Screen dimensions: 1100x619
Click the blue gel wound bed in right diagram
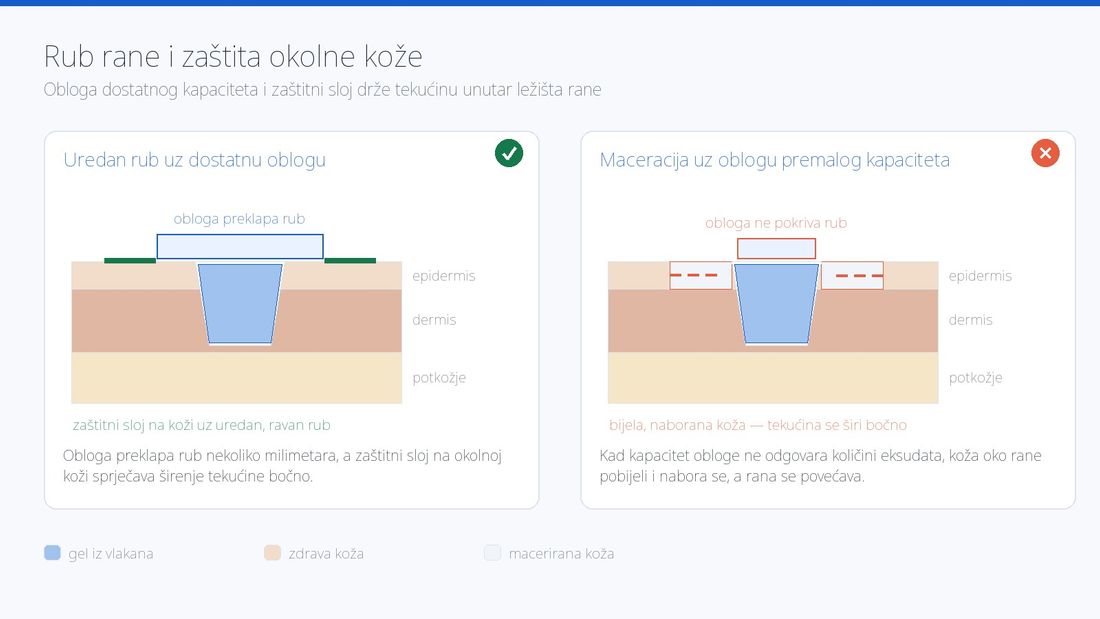777,304
